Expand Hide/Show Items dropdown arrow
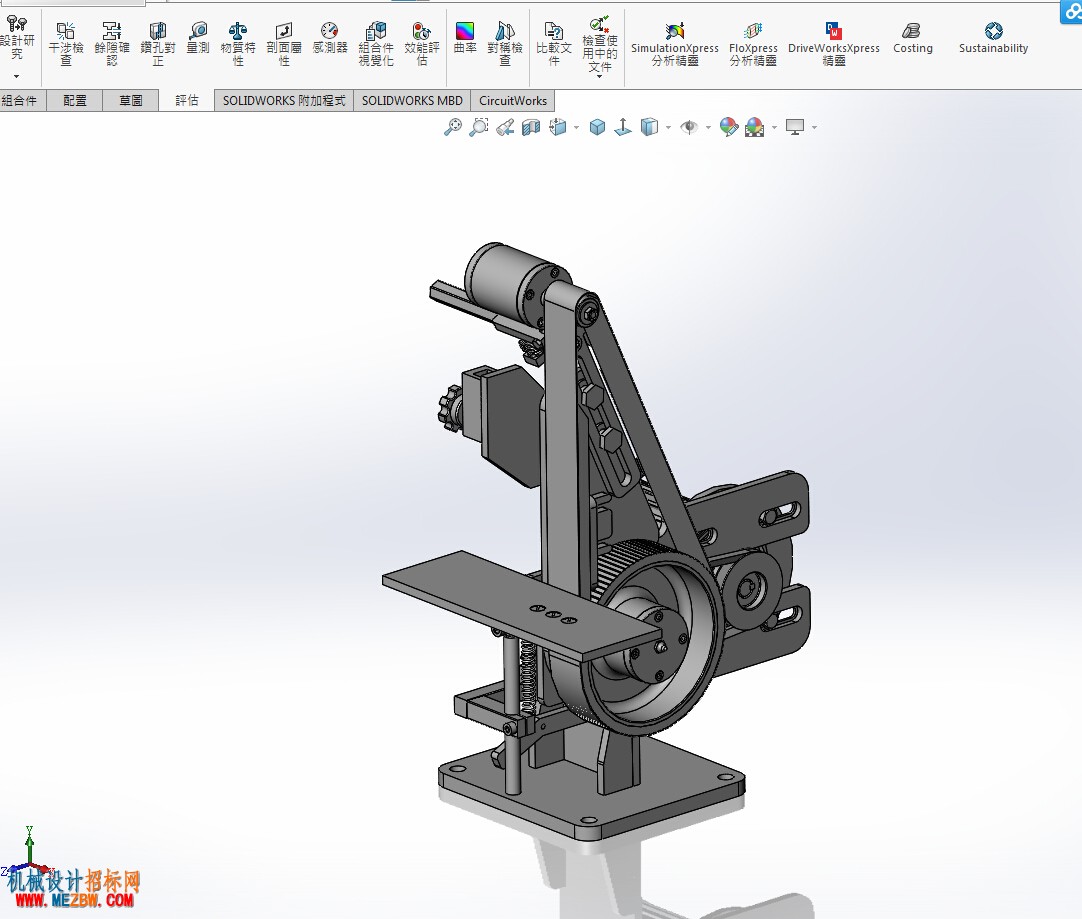The height and width of the screenshot is (919, 1082). 708,128
